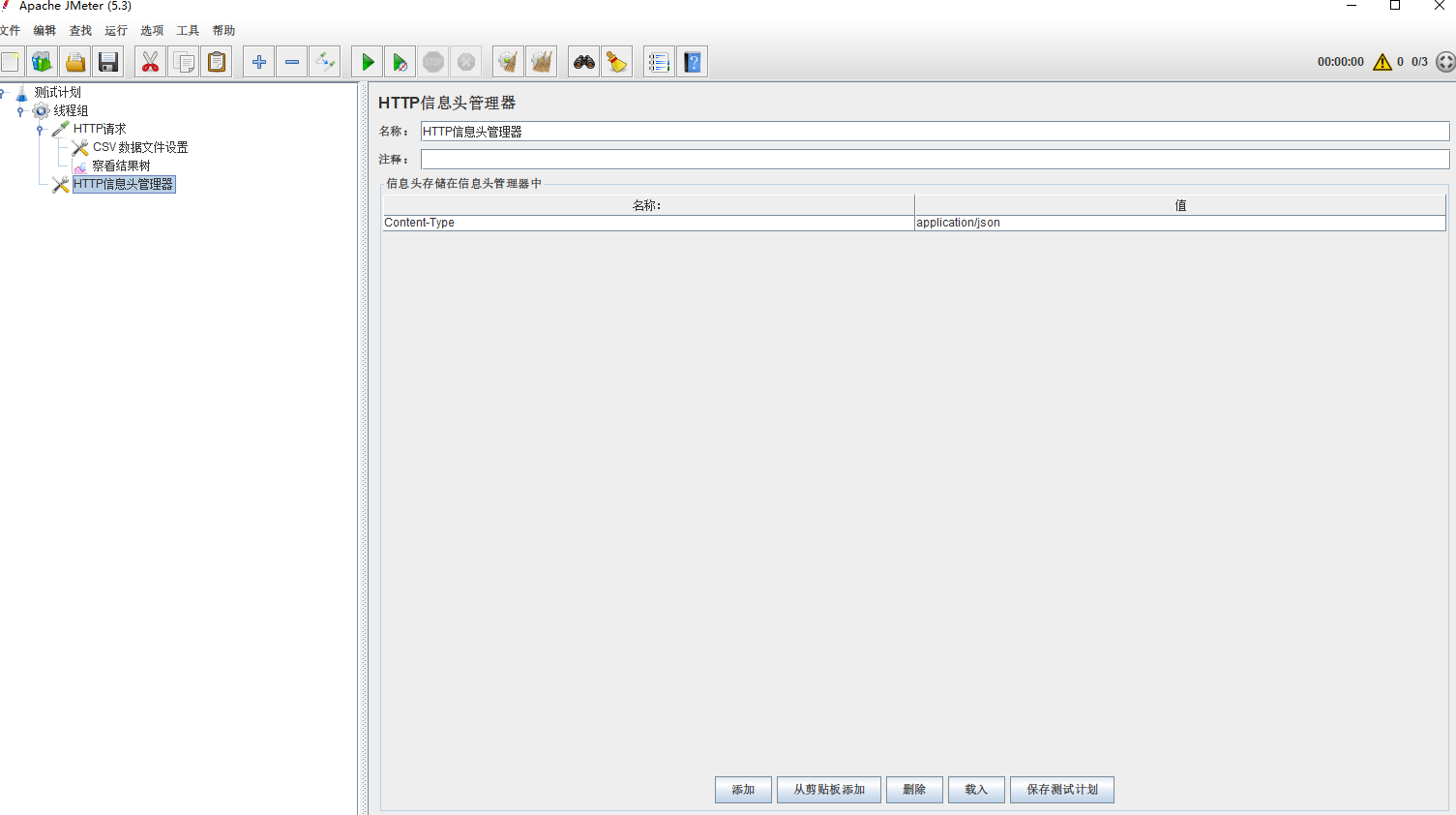The image size is (1456, 815).
Task: Start test without pauses icon
Action: coord(401,62)
